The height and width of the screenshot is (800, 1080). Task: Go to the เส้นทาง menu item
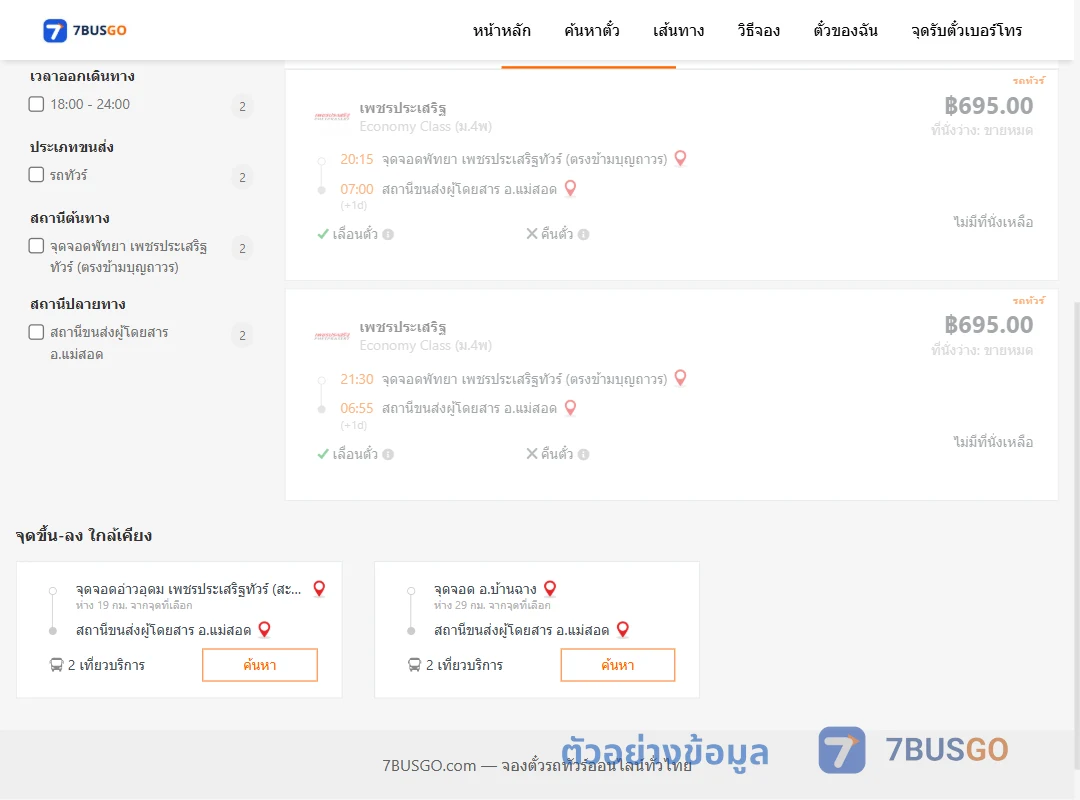(678, 30)
